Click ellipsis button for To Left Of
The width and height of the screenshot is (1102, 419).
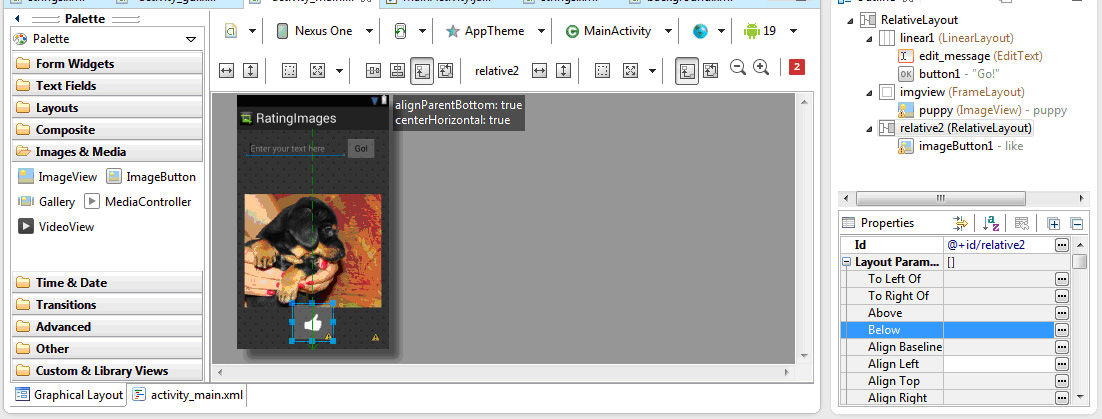point(1061,278)
